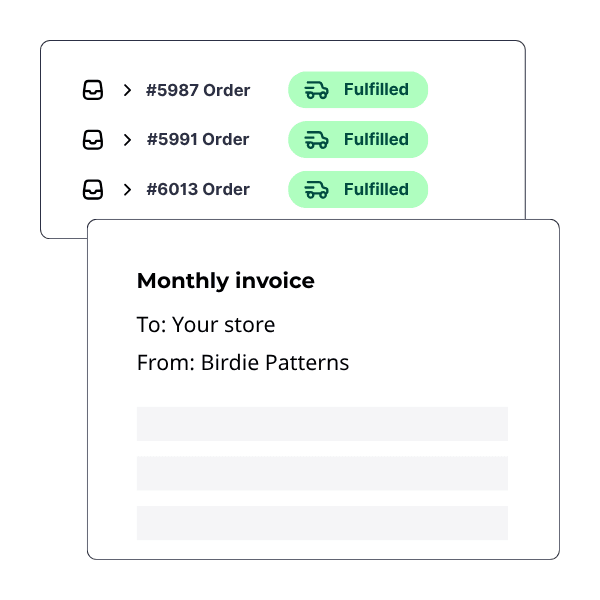Viewport: 600px width, 600px height.
Task: Click the first gray invoice line placeholder
Action: point(322,424)
